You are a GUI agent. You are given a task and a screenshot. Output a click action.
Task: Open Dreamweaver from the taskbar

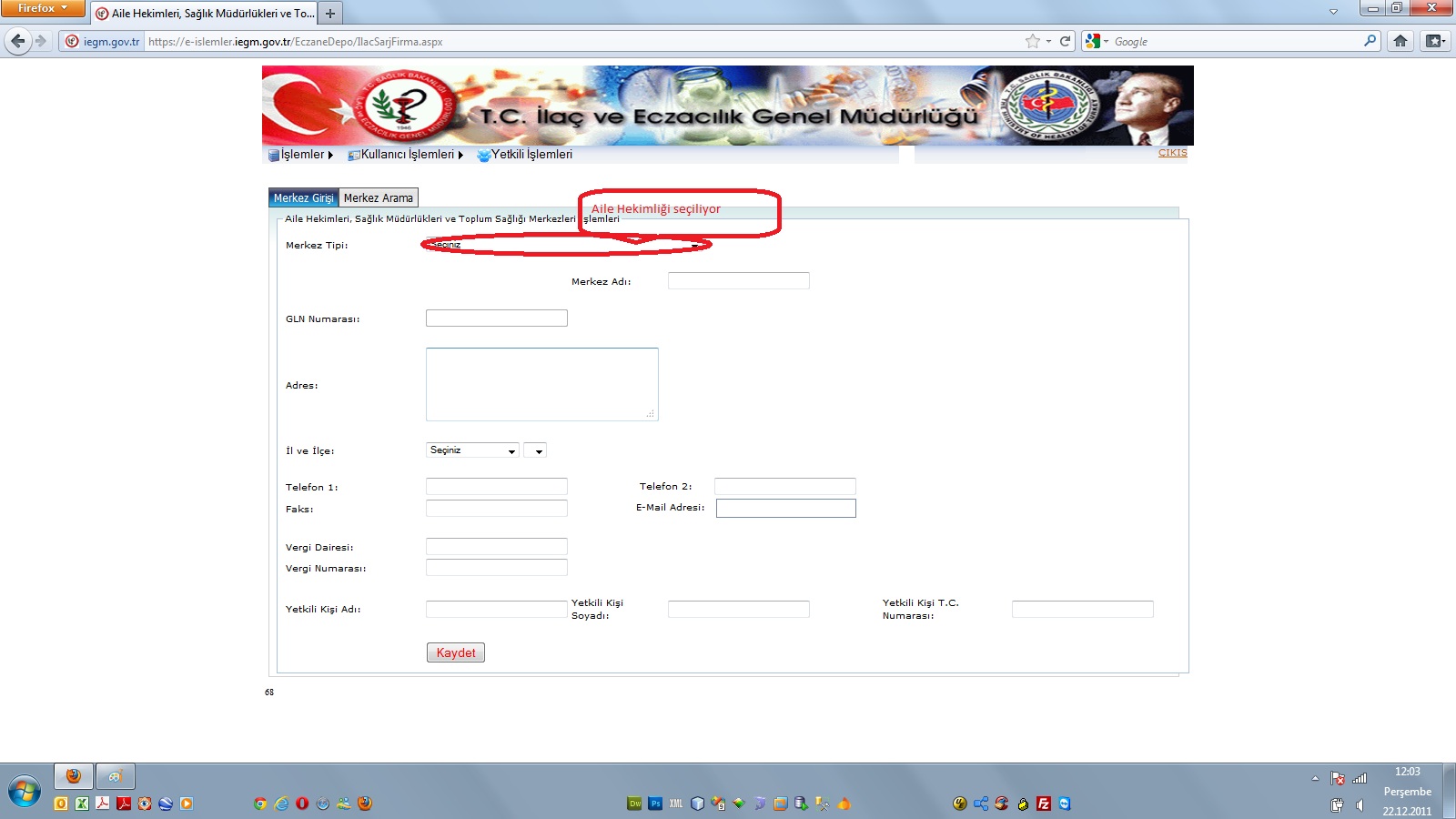tap(634, 804)
